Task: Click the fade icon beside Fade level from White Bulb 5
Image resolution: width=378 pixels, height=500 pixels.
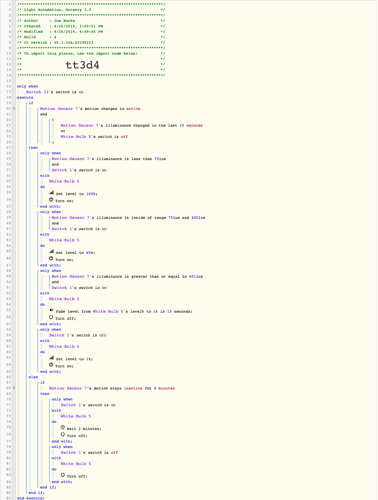Action: tap(51, 310)
